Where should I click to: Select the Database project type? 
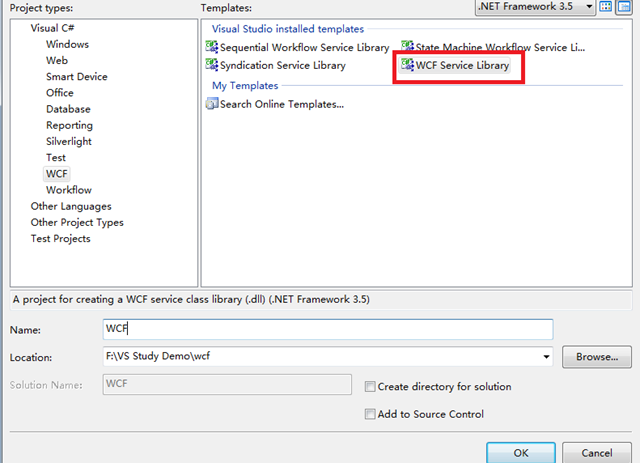68,109
